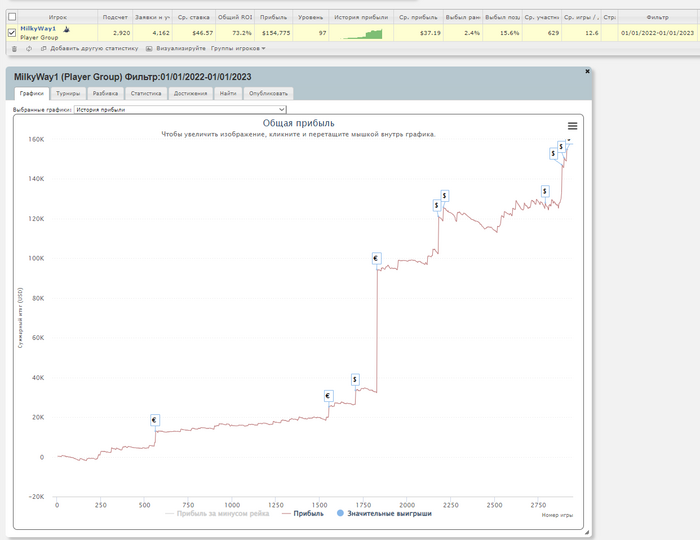Select the Найти tab
Screen dimensions: 700x540
228,94
